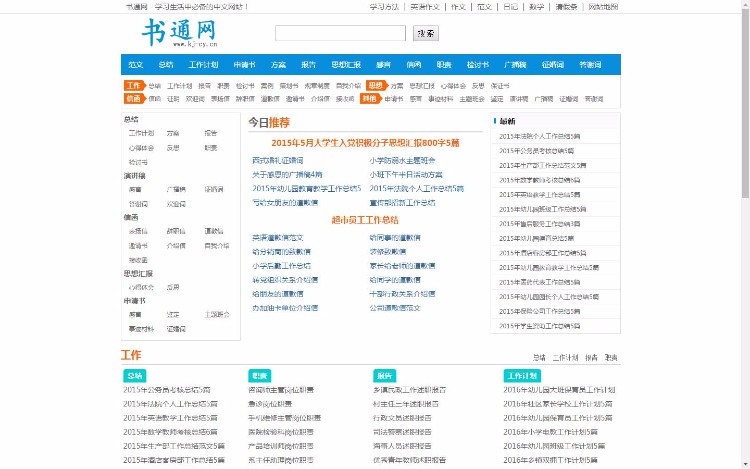Open 请假条 in the top link bar
750x469 pixels.
(x=566, y=7)
